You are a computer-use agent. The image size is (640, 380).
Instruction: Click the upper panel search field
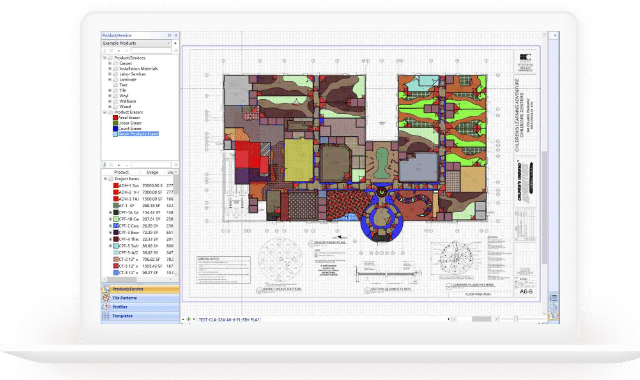point(151,51)
